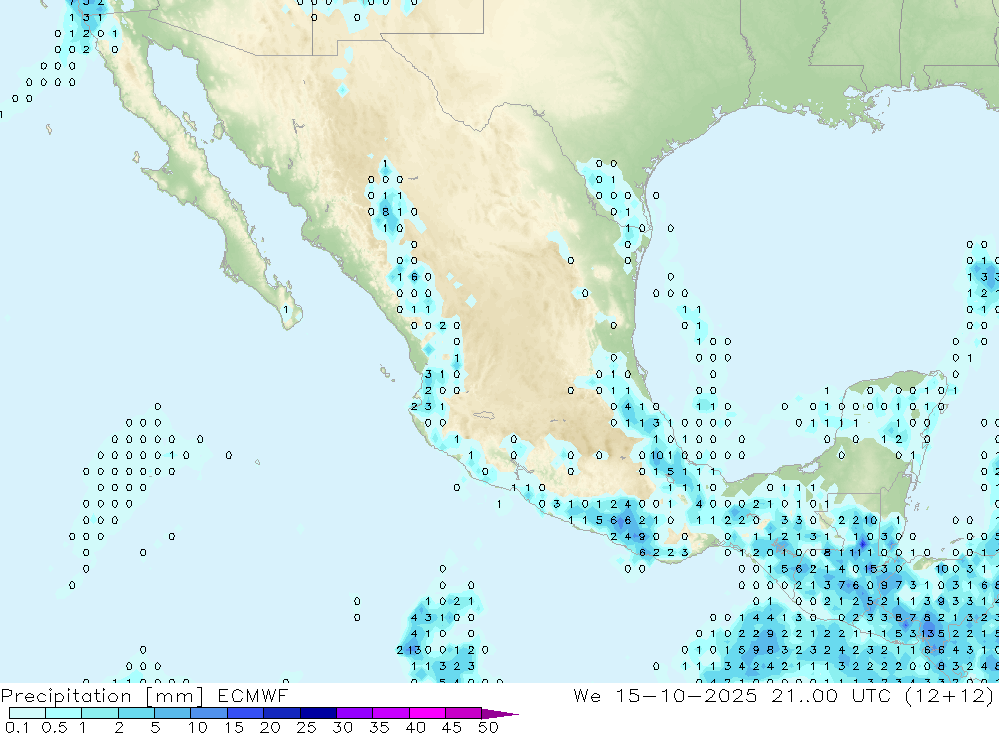Choose the 25–30 mm navy legend box

[318, 713]
